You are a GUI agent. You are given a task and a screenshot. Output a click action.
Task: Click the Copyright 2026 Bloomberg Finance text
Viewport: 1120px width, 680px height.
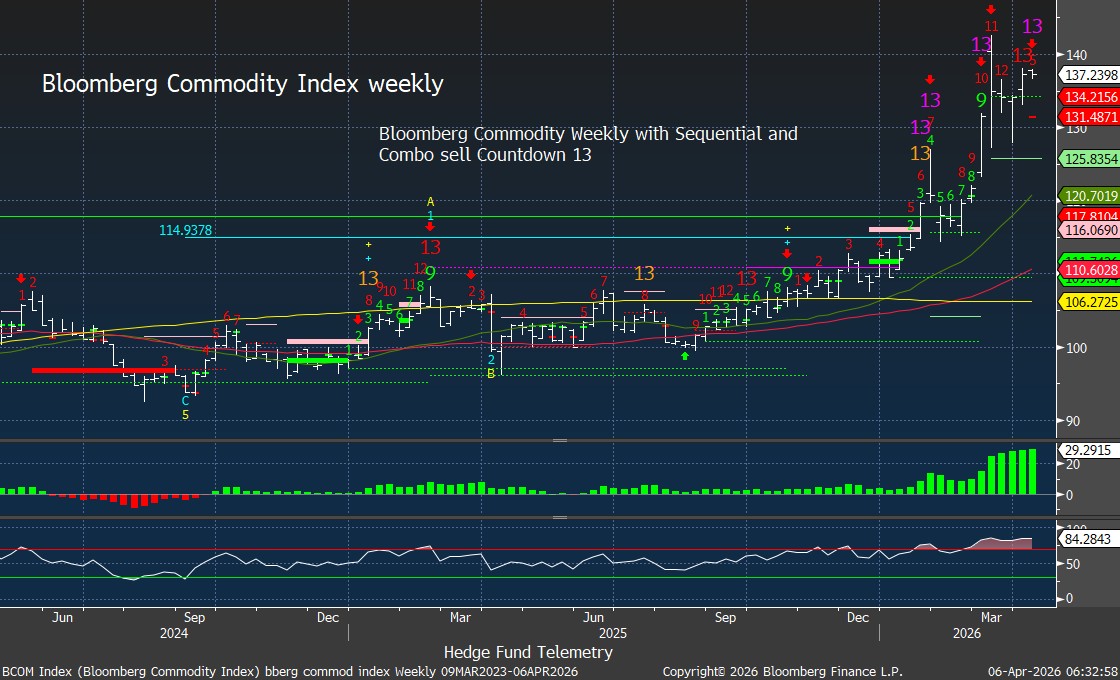point(790,671)
